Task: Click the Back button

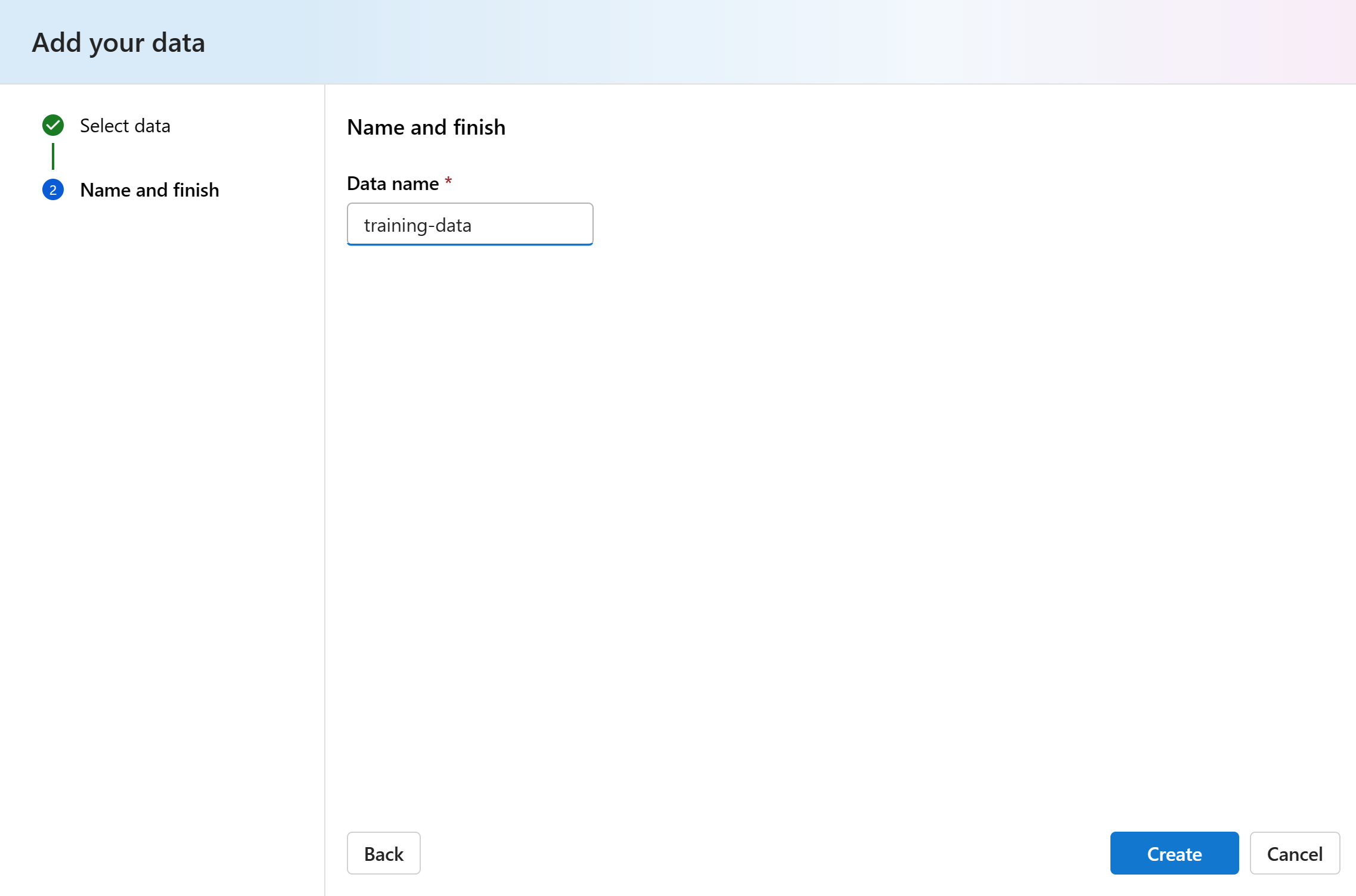Action: (x=383, y=853)
